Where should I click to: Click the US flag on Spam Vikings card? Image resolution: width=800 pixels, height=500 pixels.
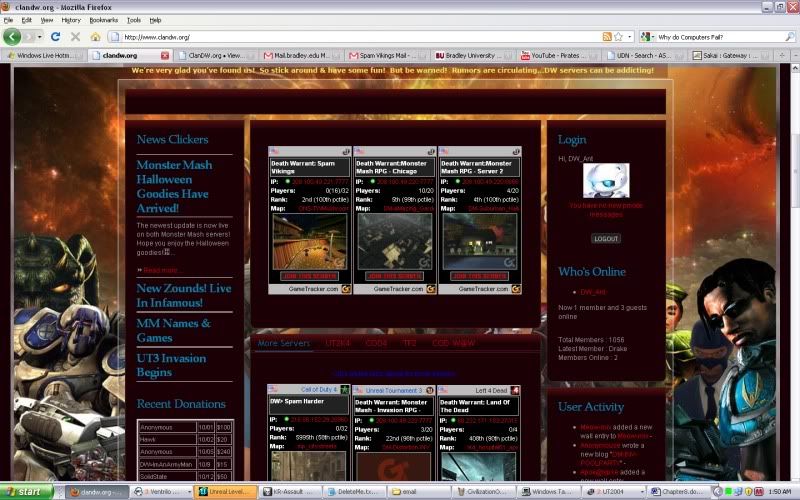(274, 152)
